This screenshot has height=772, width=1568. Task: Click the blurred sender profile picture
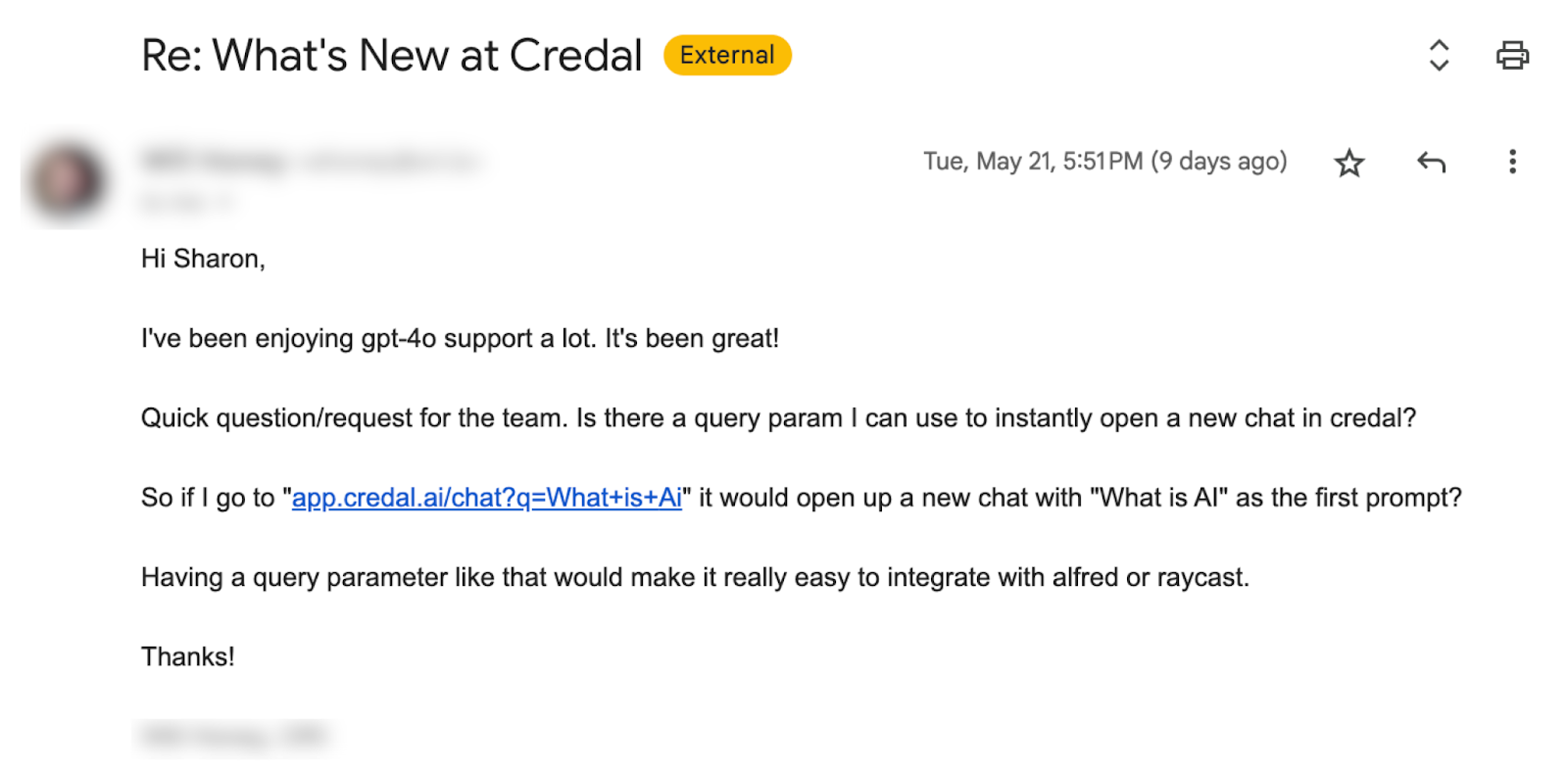coord(66,180)
